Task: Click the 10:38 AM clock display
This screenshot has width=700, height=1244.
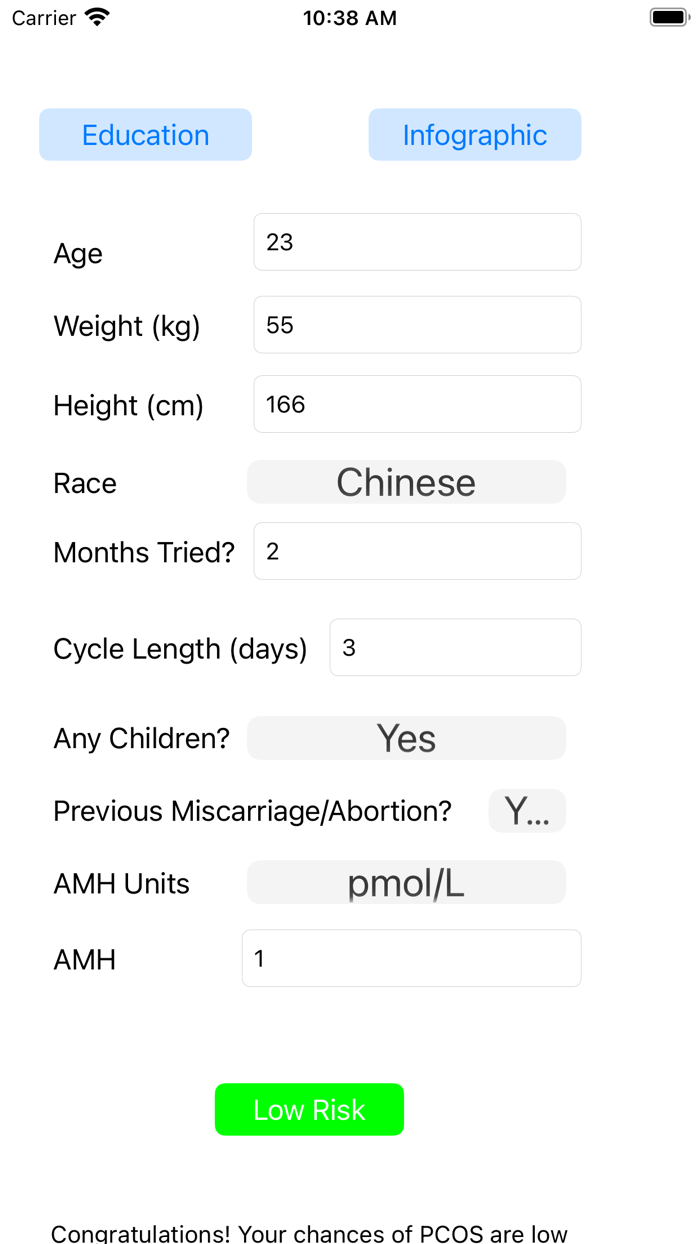Action: (x=349, y=17)
